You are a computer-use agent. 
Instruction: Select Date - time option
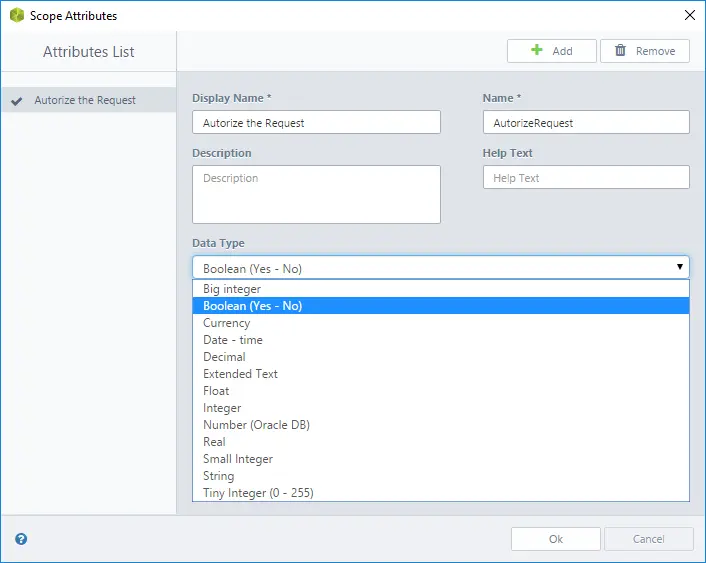click(x=441, y=340)
